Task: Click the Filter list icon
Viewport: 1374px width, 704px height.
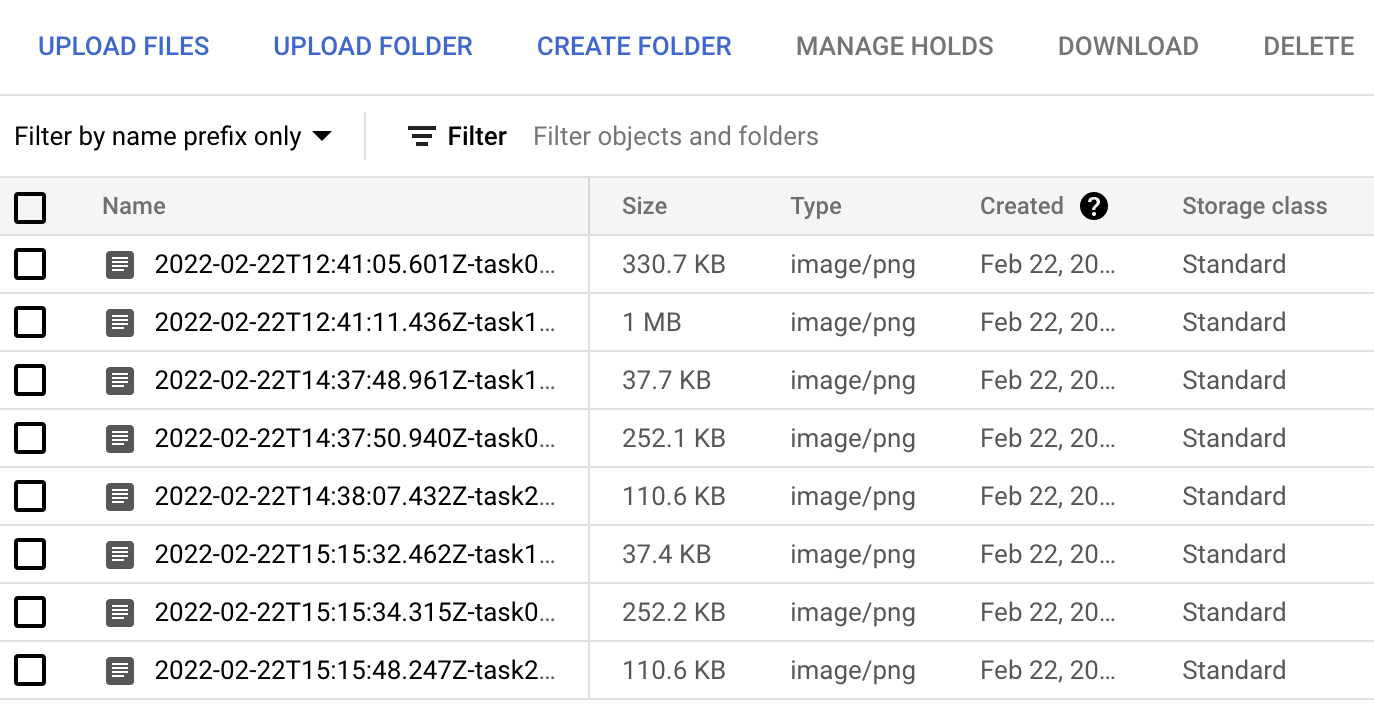Action: 422,137
